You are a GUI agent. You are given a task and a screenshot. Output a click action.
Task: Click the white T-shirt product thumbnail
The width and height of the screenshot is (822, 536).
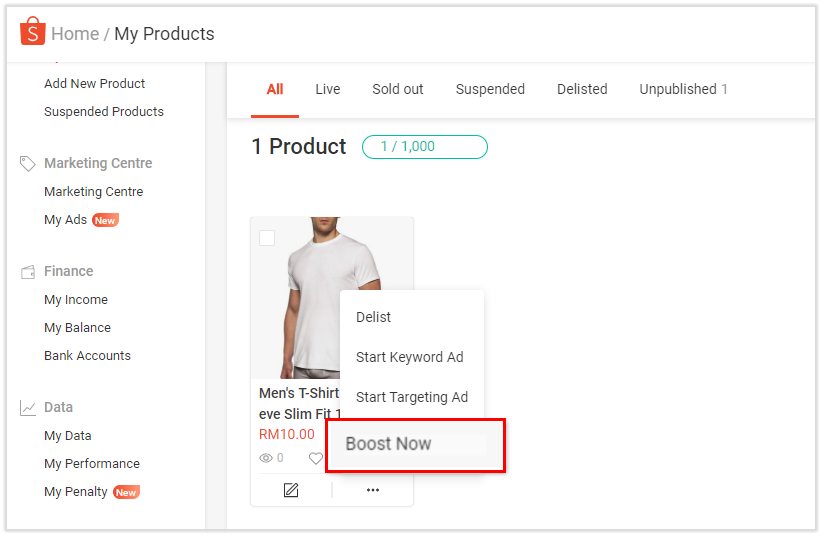[x=332, y=297]
